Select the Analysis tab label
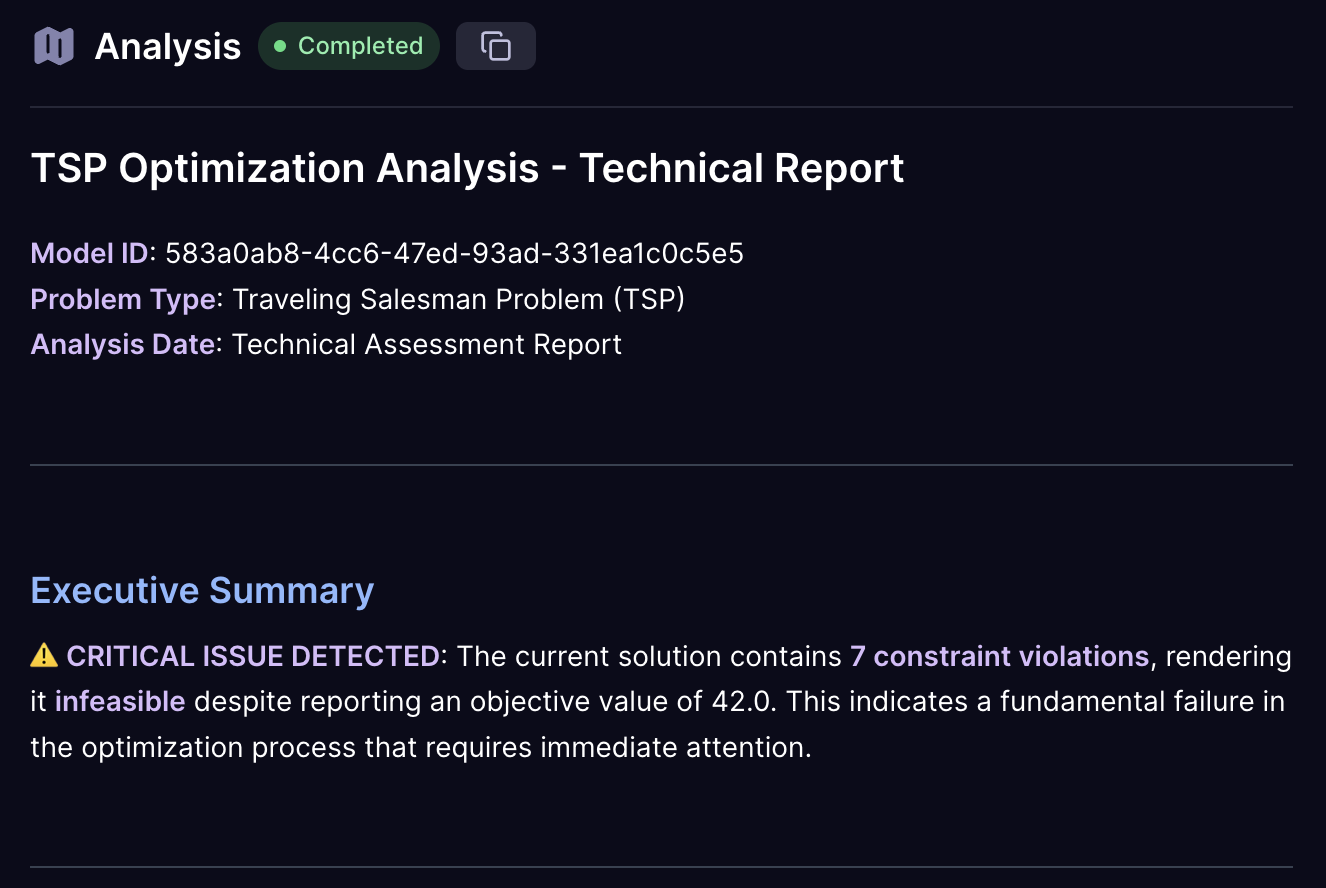 (168, 45)
